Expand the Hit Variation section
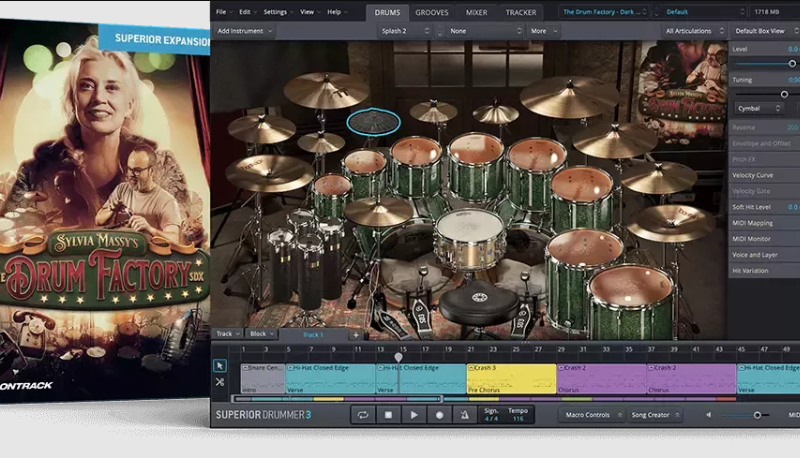 [x=764, y=271]
